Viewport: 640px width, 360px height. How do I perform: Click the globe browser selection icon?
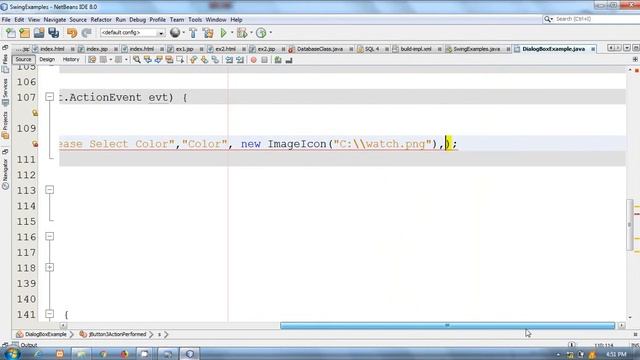pyautogui.click(x=175, y=33)
